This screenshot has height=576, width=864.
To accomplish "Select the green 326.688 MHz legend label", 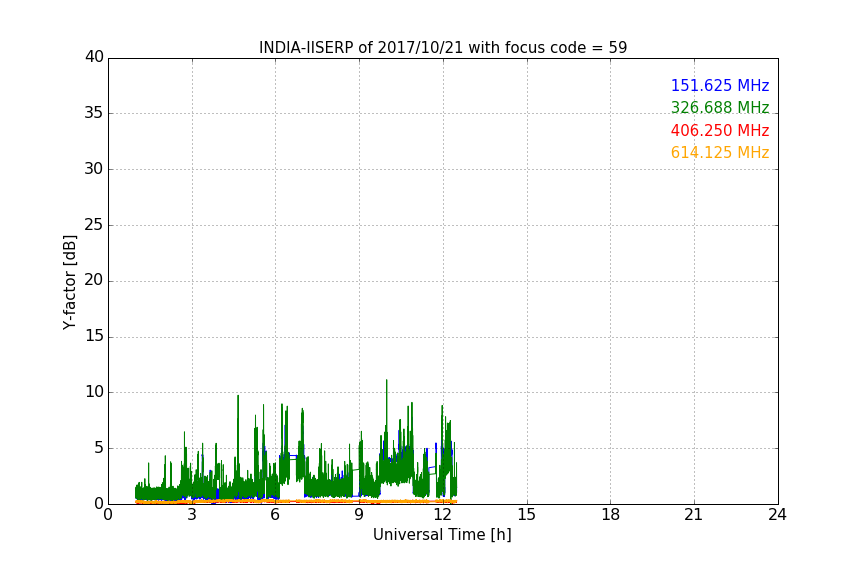I will tap(720, 107).
